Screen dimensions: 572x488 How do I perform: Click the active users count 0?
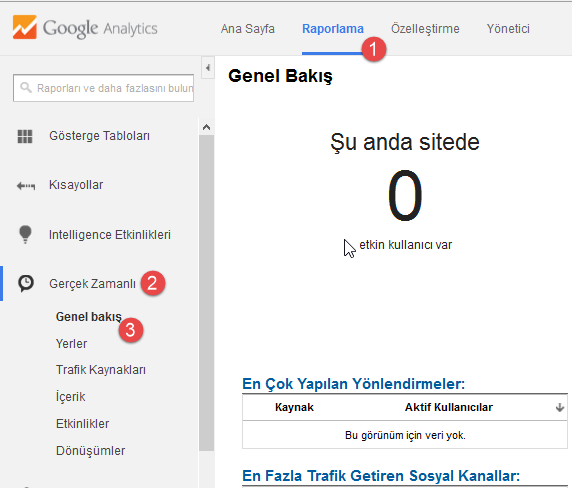click(x=405, y=196)
